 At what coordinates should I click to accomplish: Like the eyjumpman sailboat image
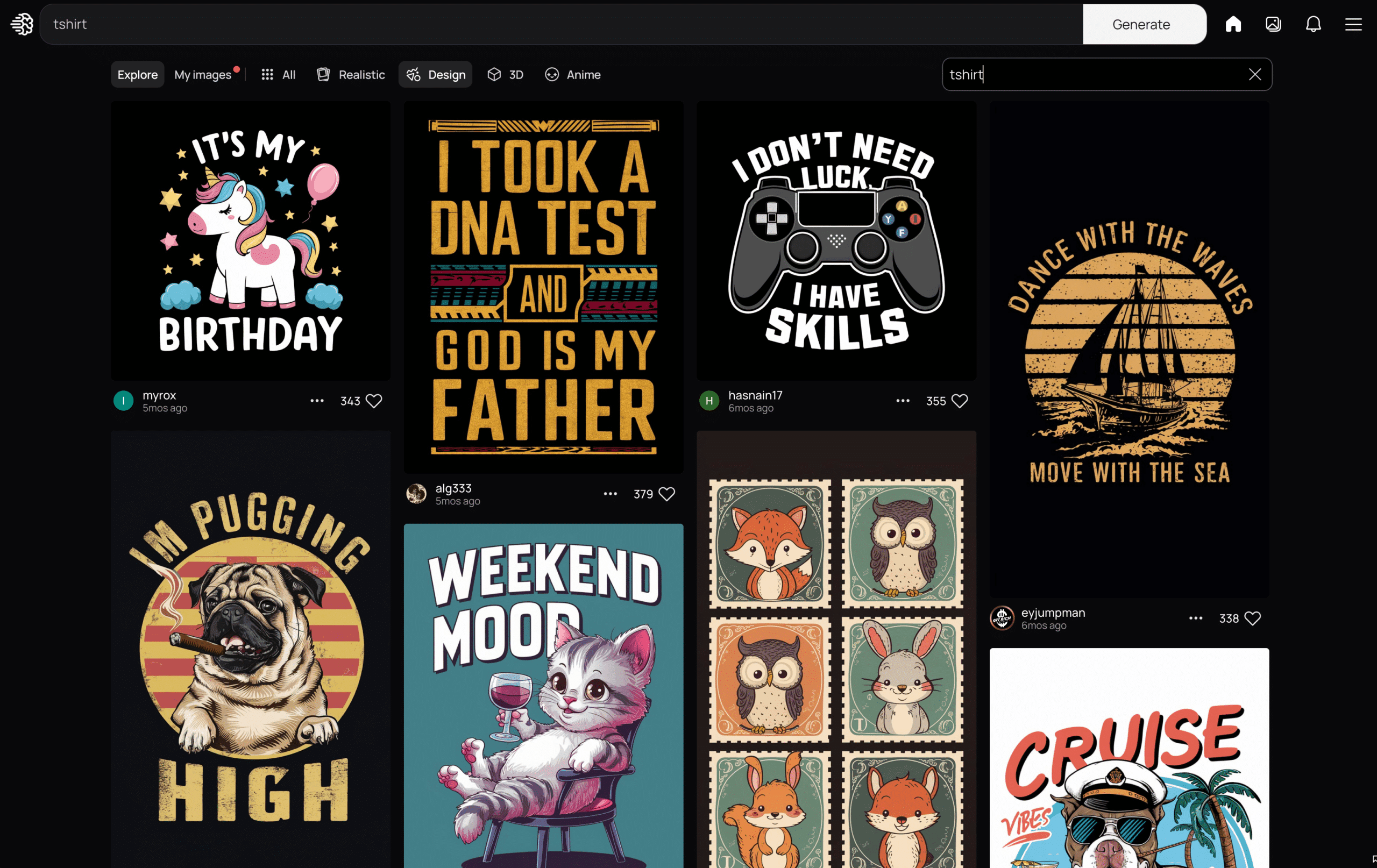(x=1252, y=618)
